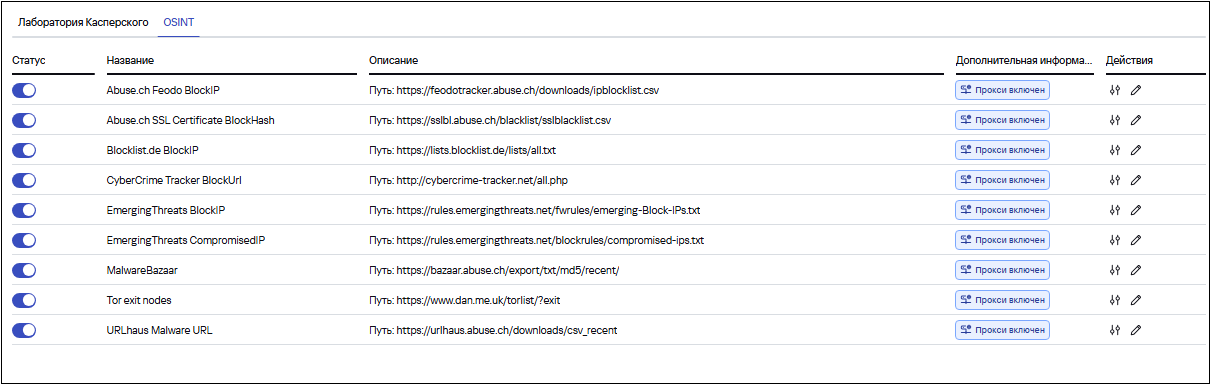This screenshot has width=1212, height=384.
Task: Toggle status of Blocklist.de BlockIP
Action: pyautogui.click(x=24, y=150)
